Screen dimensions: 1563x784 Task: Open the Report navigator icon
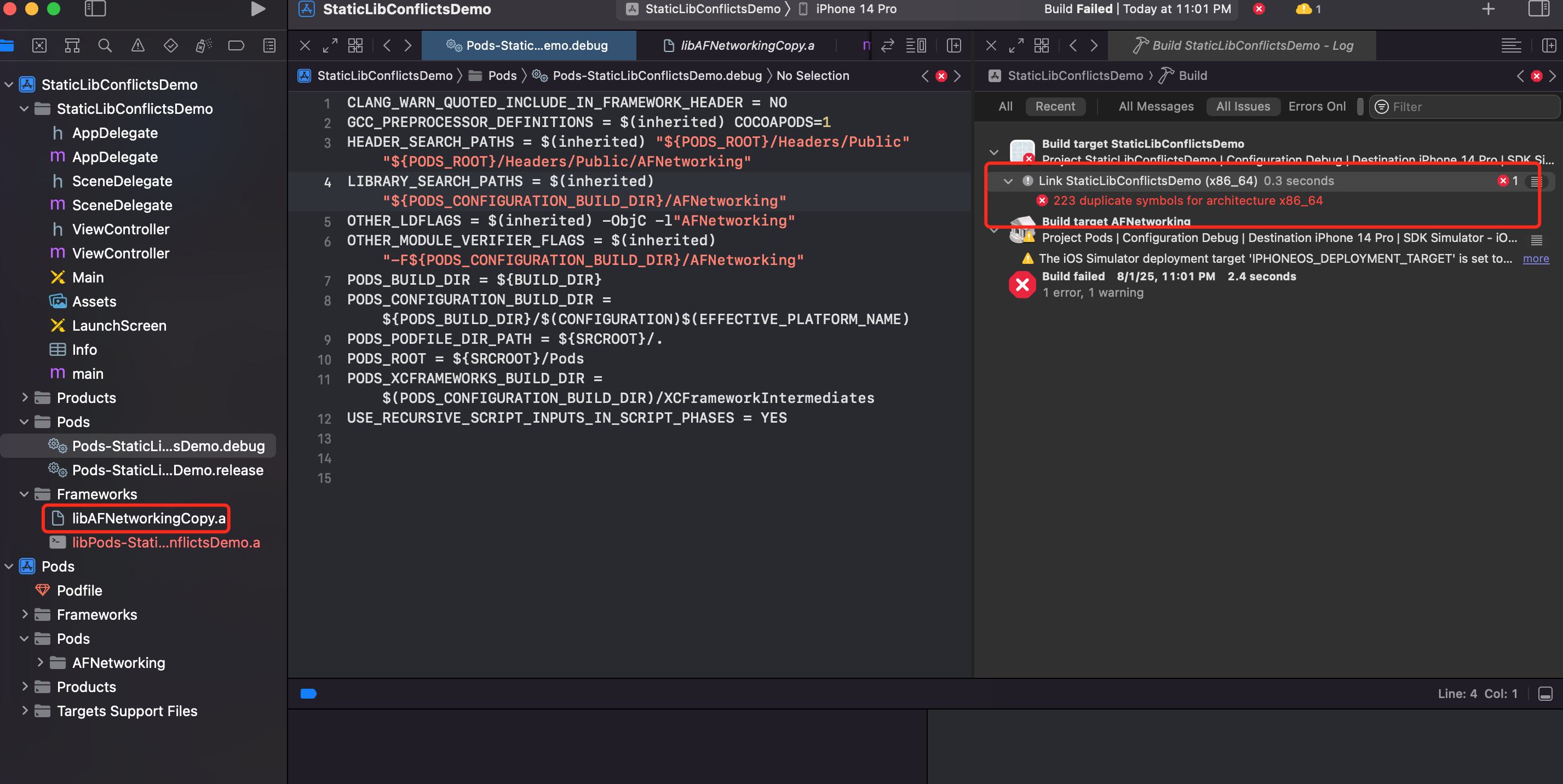coord(269,45)
